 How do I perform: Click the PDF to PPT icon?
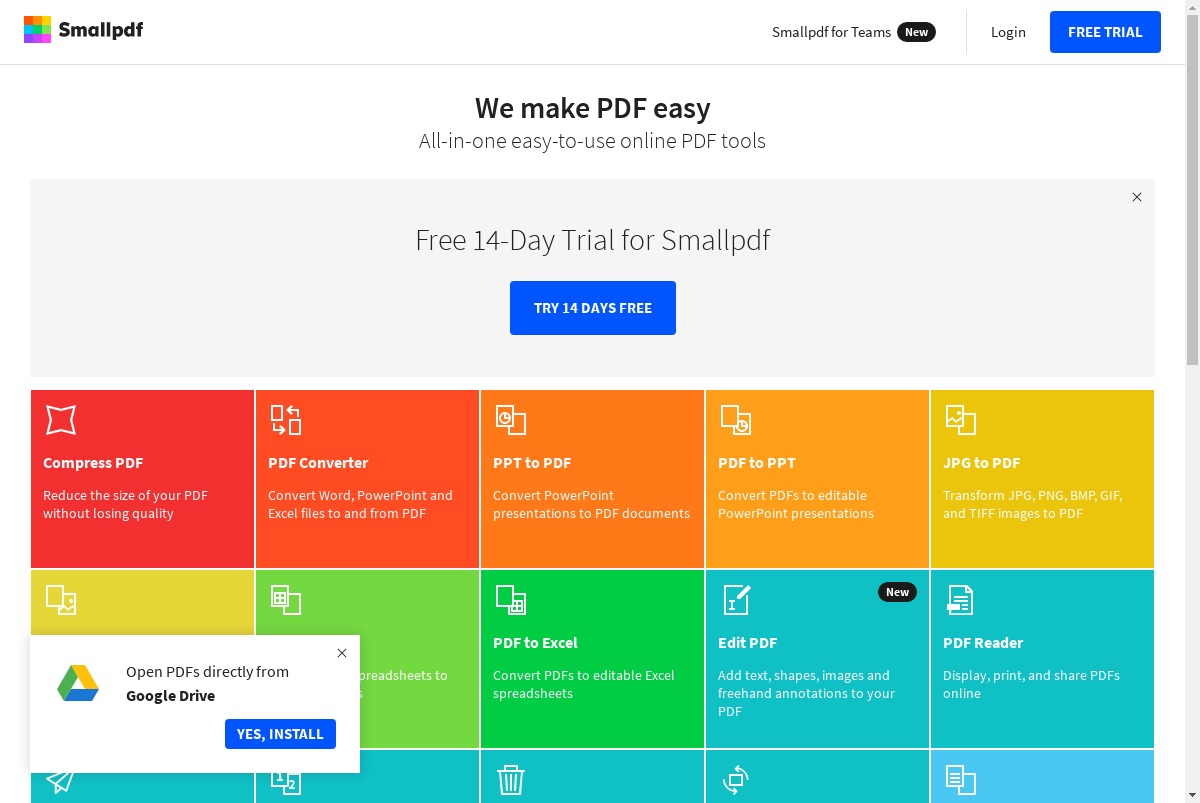point(736,420)
